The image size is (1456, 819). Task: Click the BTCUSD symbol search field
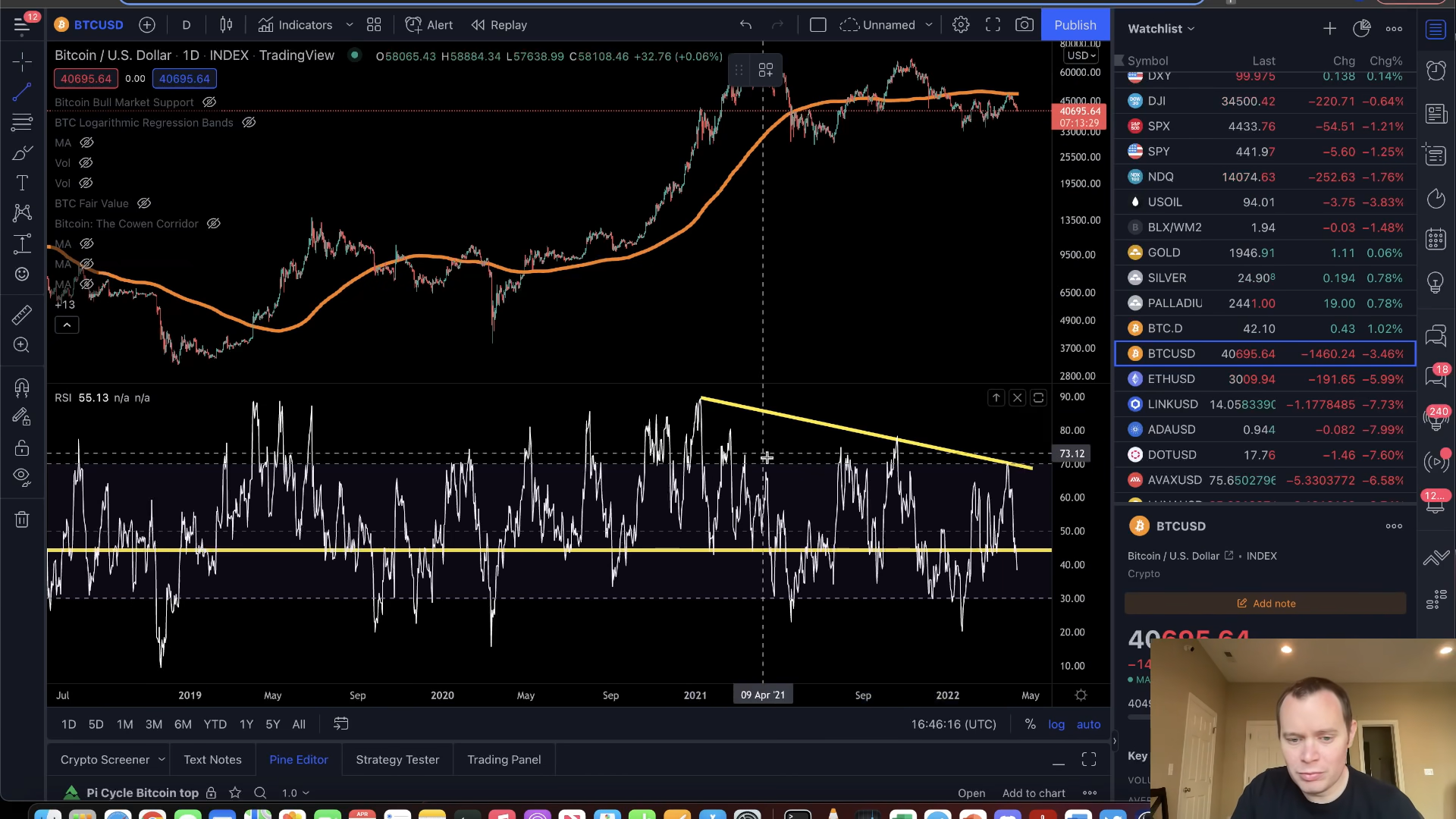coord(89,25)
